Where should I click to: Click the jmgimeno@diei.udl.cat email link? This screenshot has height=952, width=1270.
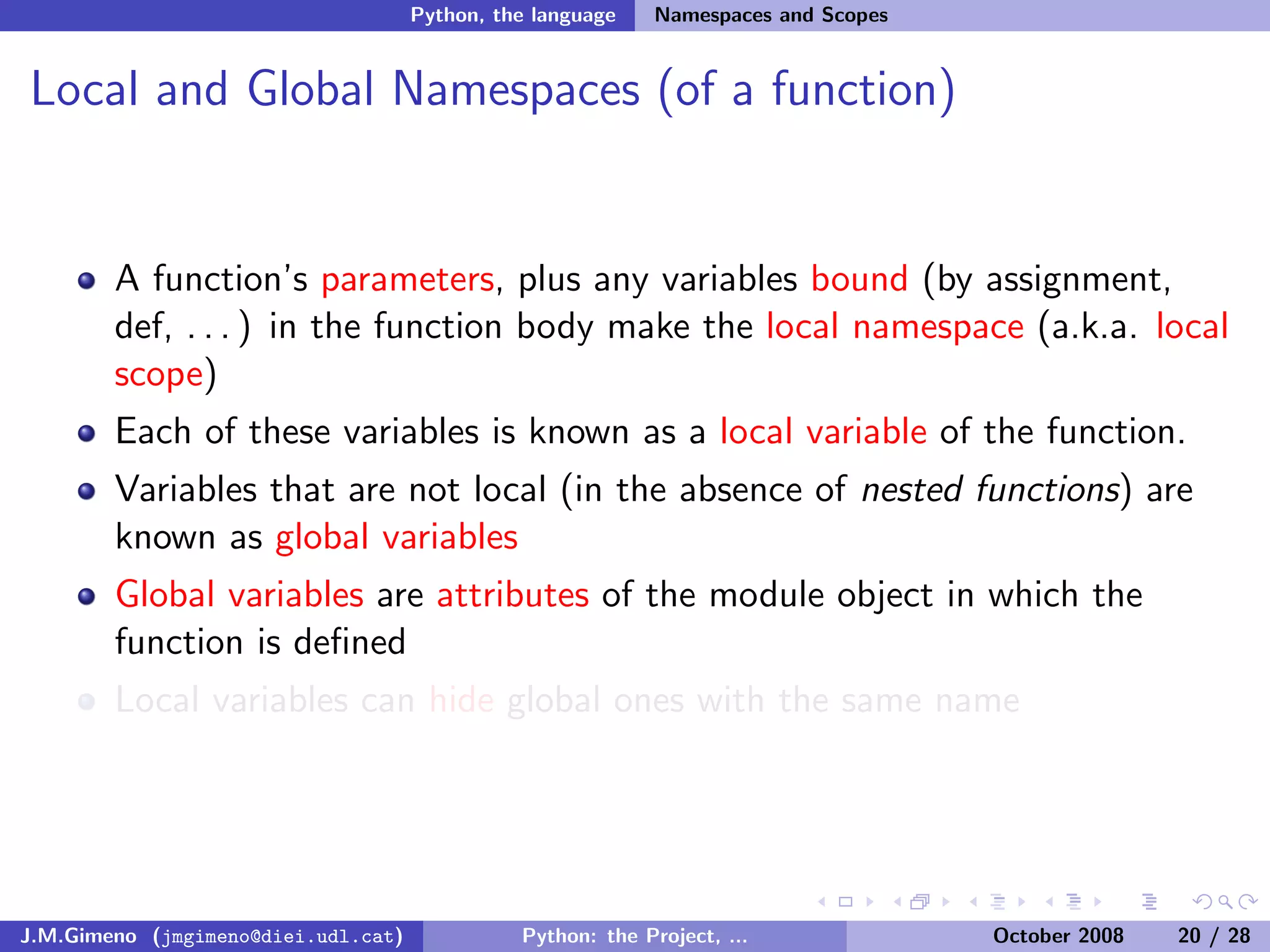278,936
